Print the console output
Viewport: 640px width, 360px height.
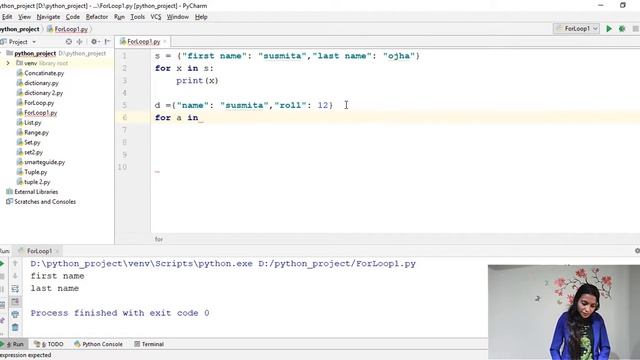(x=15, y=314)
